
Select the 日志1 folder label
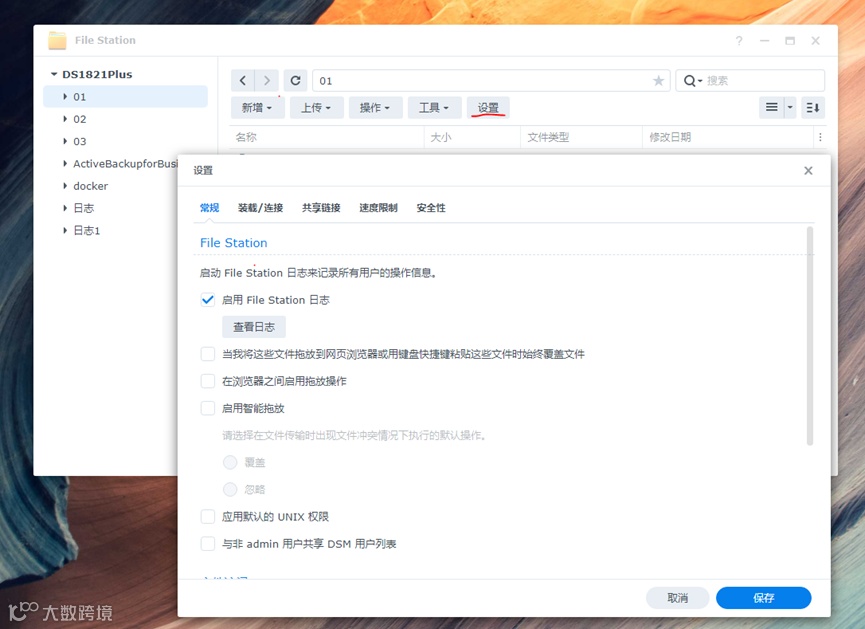pyautogui.click(x=87, y=230)
